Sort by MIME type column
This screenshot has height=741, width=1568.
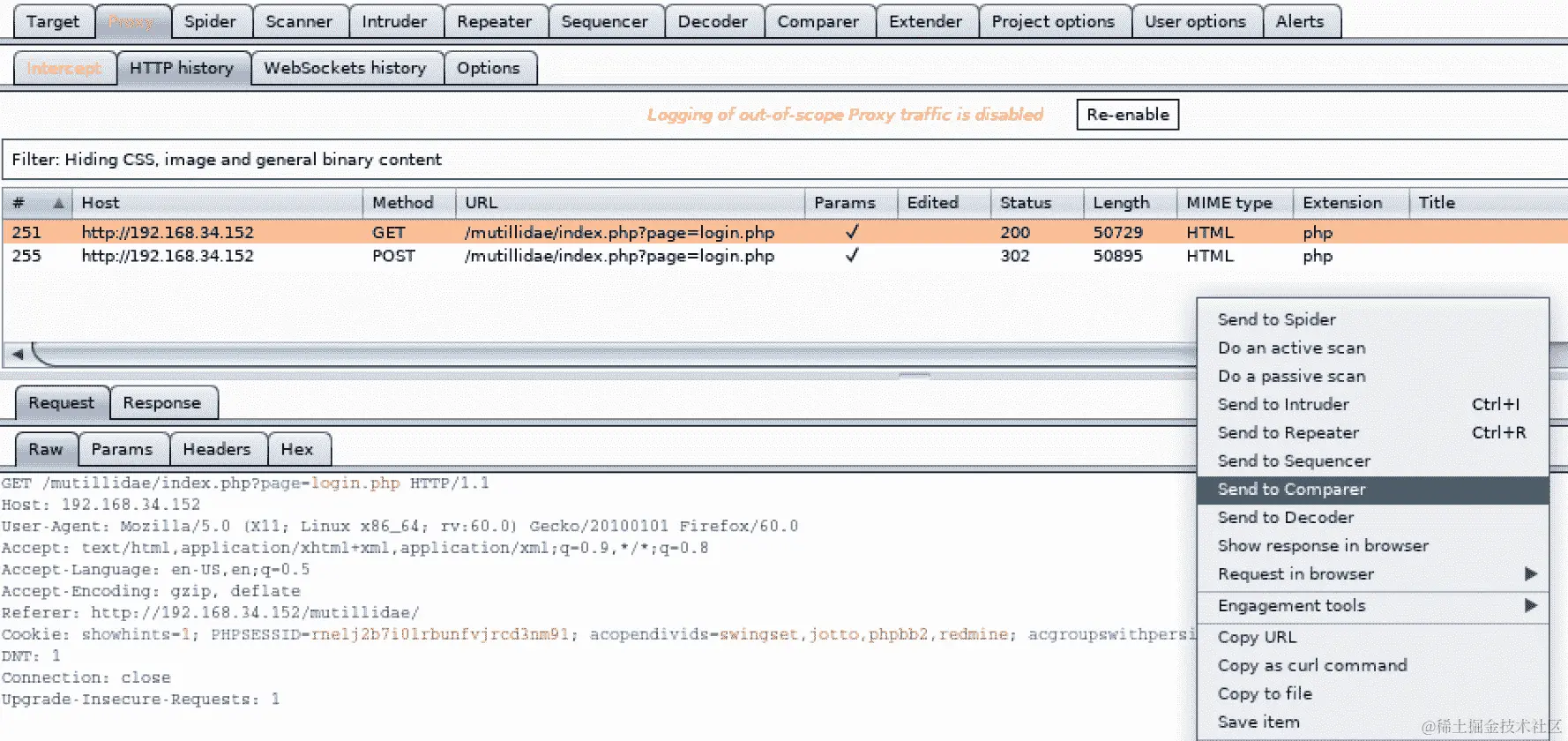1235,203
